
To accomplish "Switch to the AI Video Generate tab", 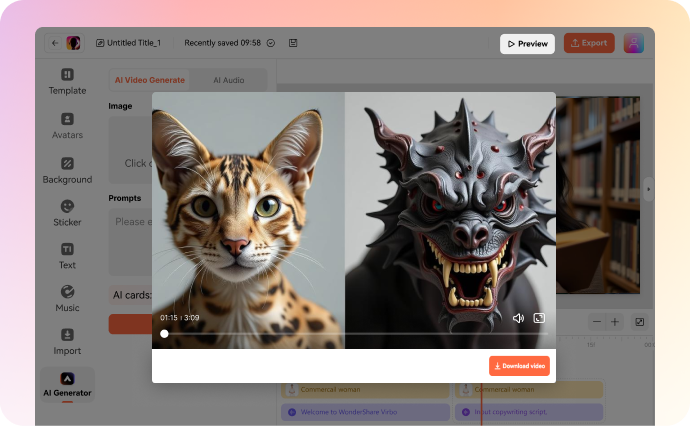I will coord(150,80).
